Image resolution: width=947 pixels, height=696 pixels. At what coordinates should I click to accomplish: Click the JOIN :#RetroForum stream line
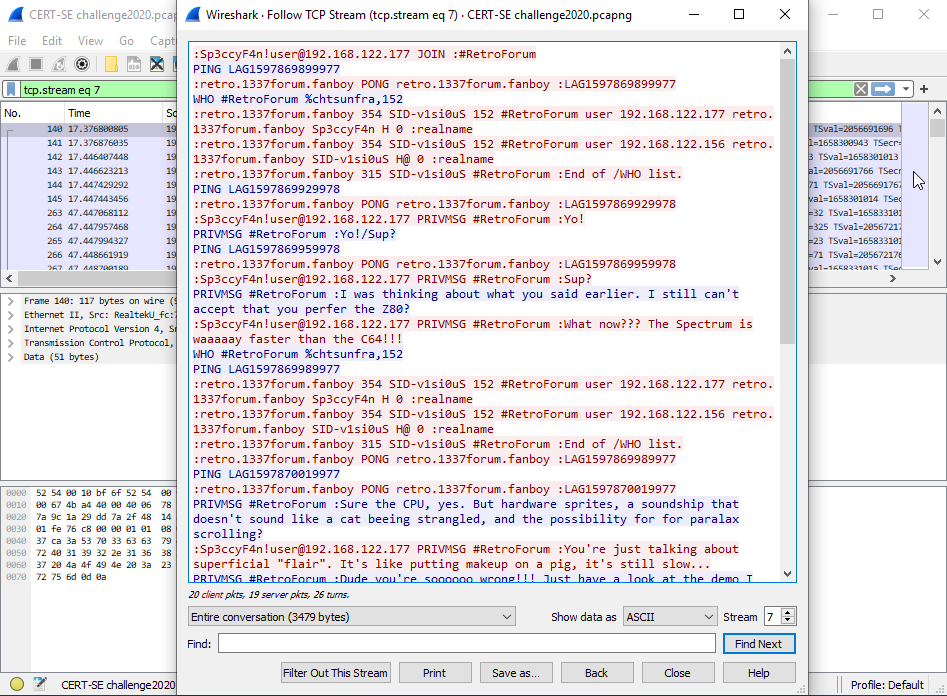(364, 54)
